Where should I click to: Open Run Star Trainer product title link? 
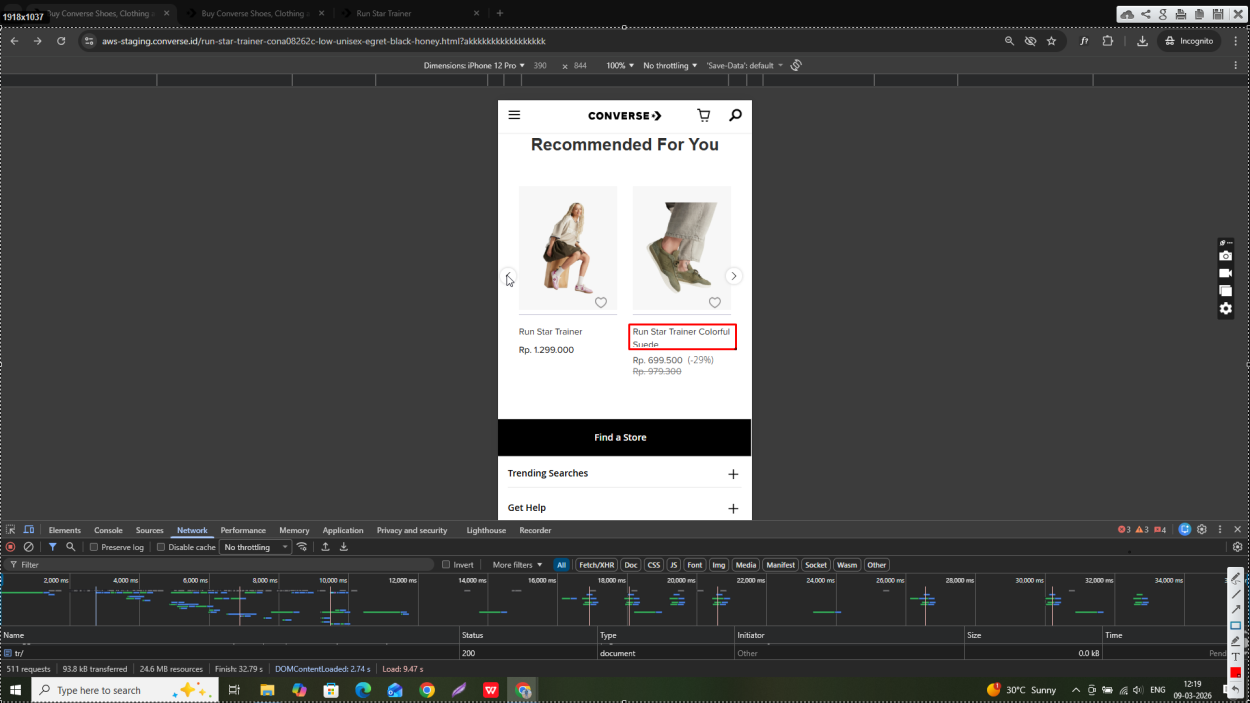coord(550,332)
